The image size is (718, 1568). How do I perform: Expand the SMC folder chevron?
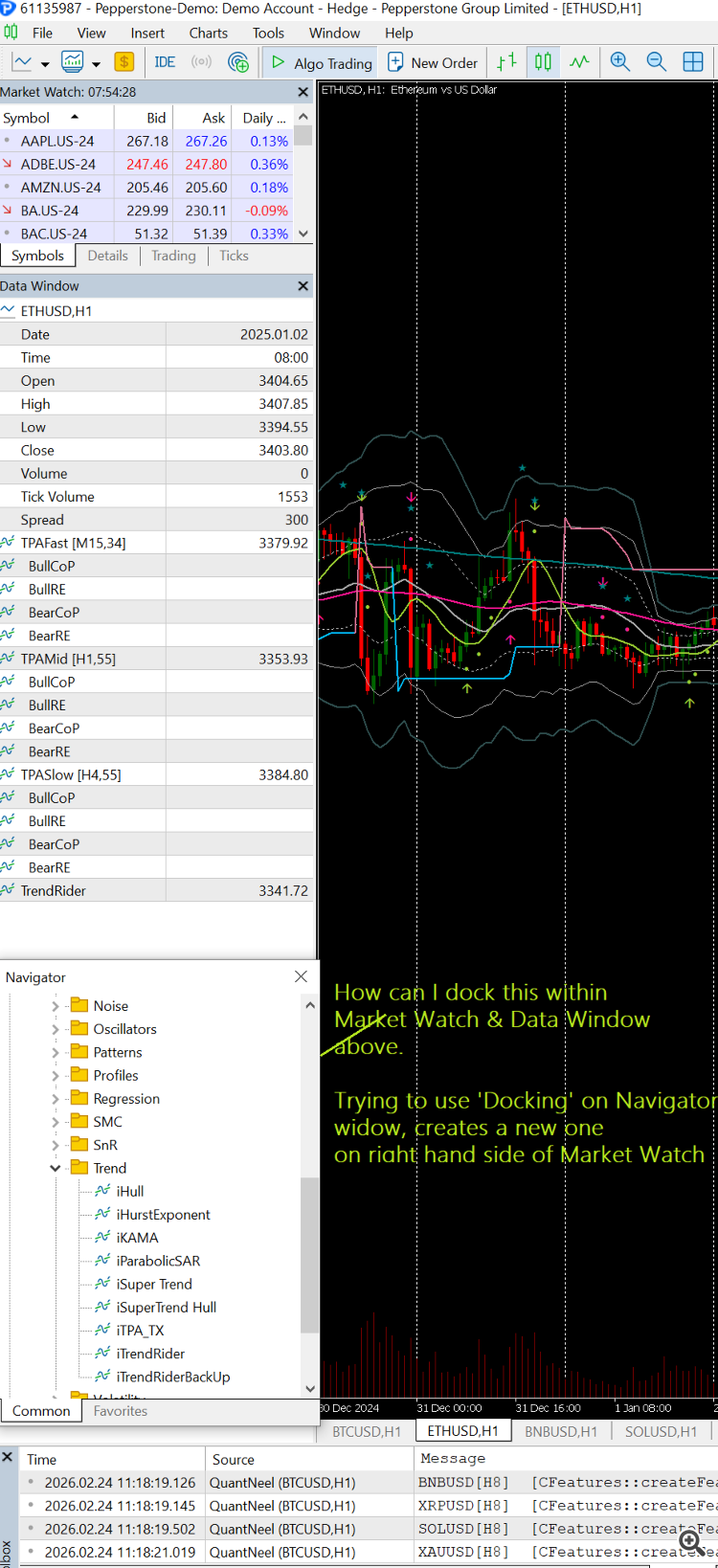55,1122
